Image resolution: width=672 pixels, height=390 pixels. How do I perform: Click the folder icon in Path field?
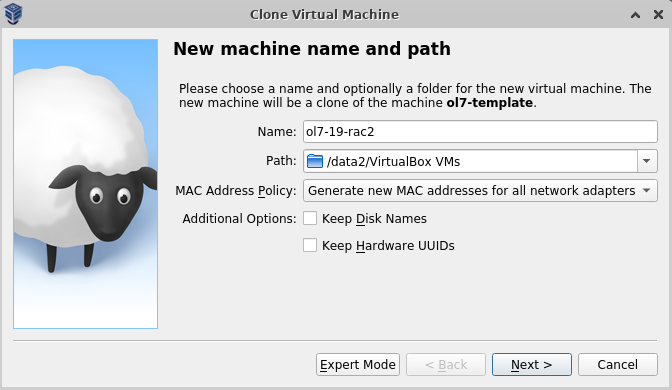click(315, 161)
